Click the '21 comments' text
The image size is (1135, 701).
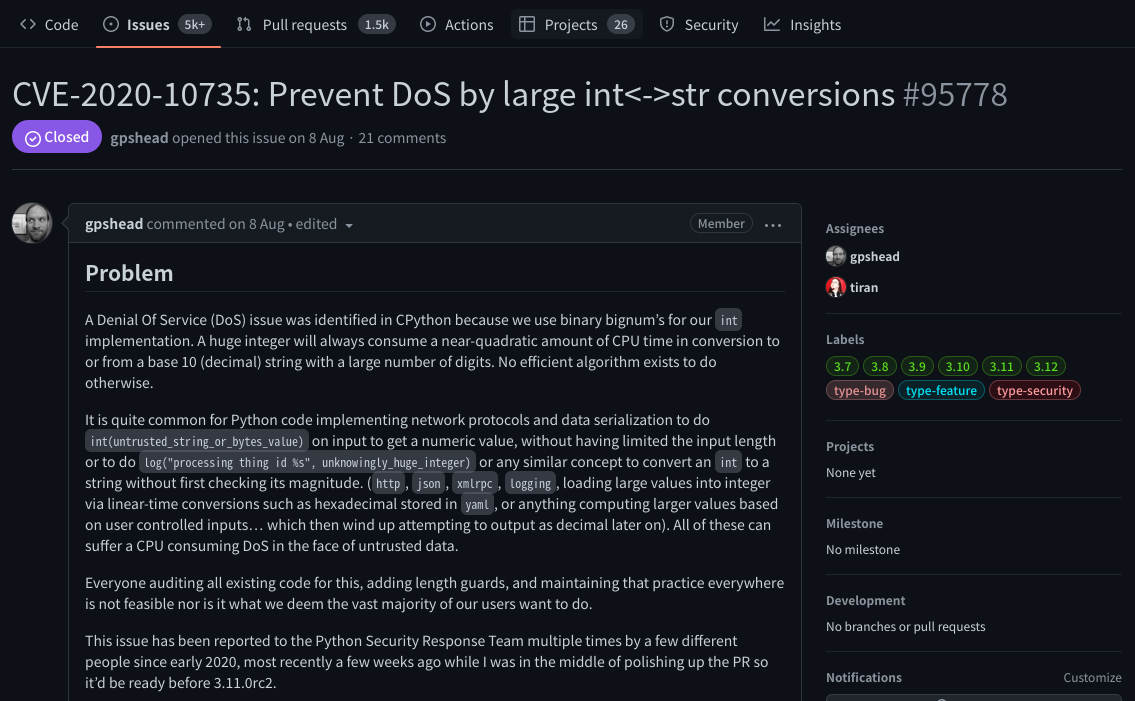402,138
